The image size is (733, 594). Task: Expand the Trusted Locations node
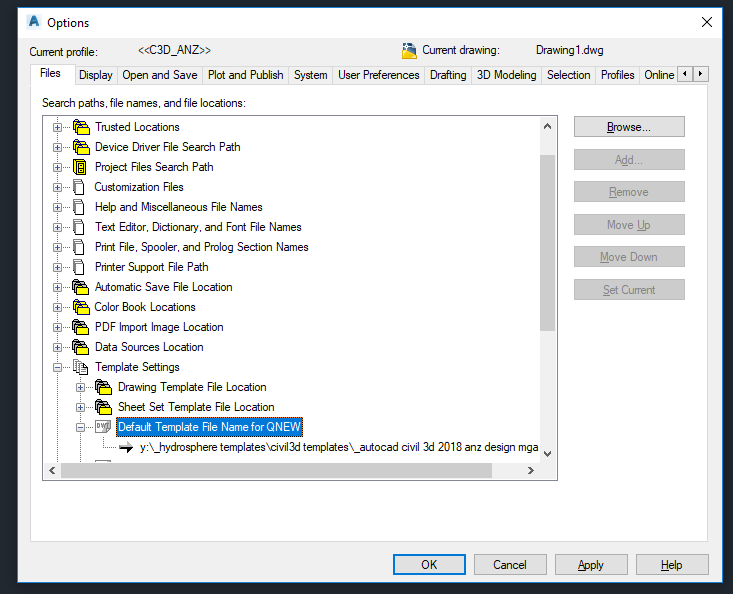[x=57, y=127]
